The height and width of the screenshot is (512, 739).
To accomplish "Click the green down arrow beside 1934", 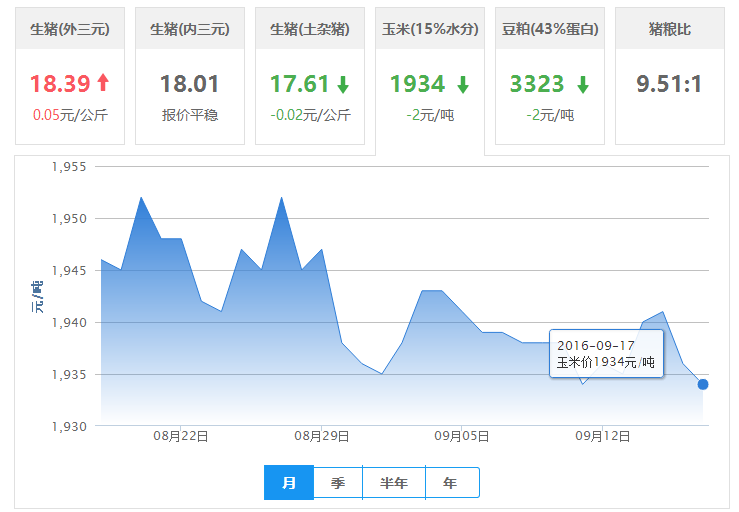I will [x=463, y=84].
